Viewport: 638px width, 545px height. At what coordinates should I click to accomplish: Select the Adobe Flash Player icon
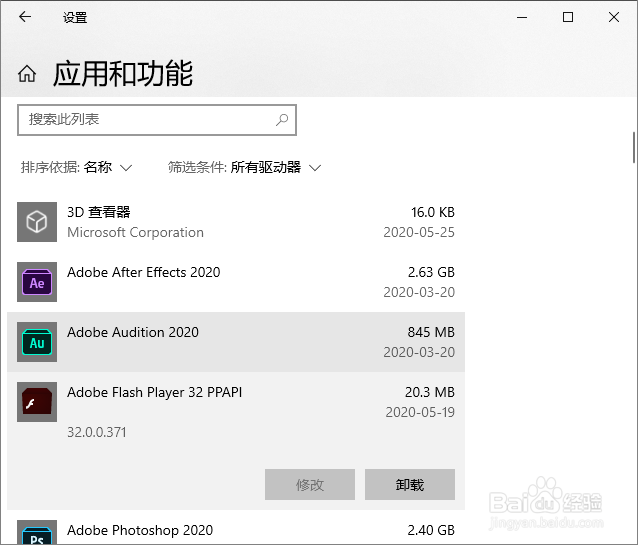point(37,402)
